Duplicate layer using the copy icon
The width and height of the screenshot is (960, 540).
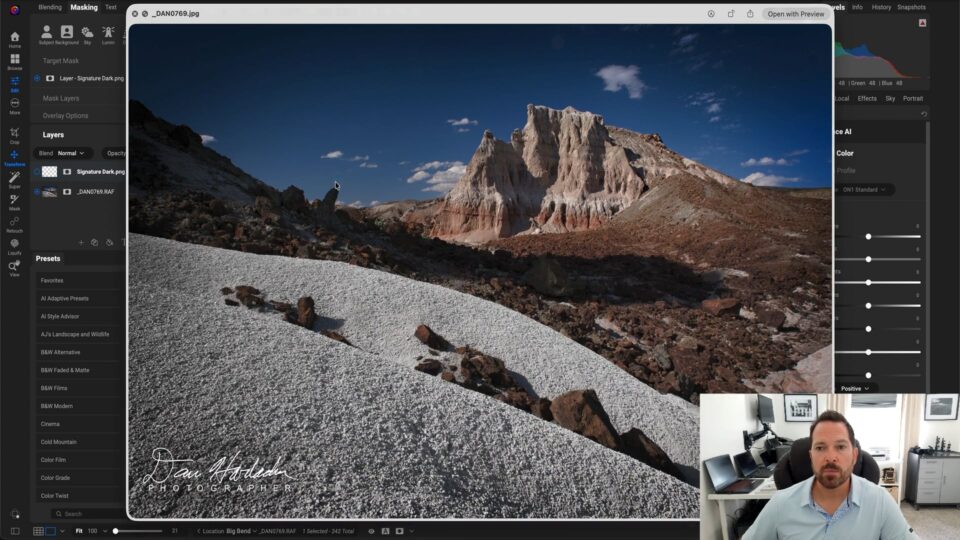(94, 242)
